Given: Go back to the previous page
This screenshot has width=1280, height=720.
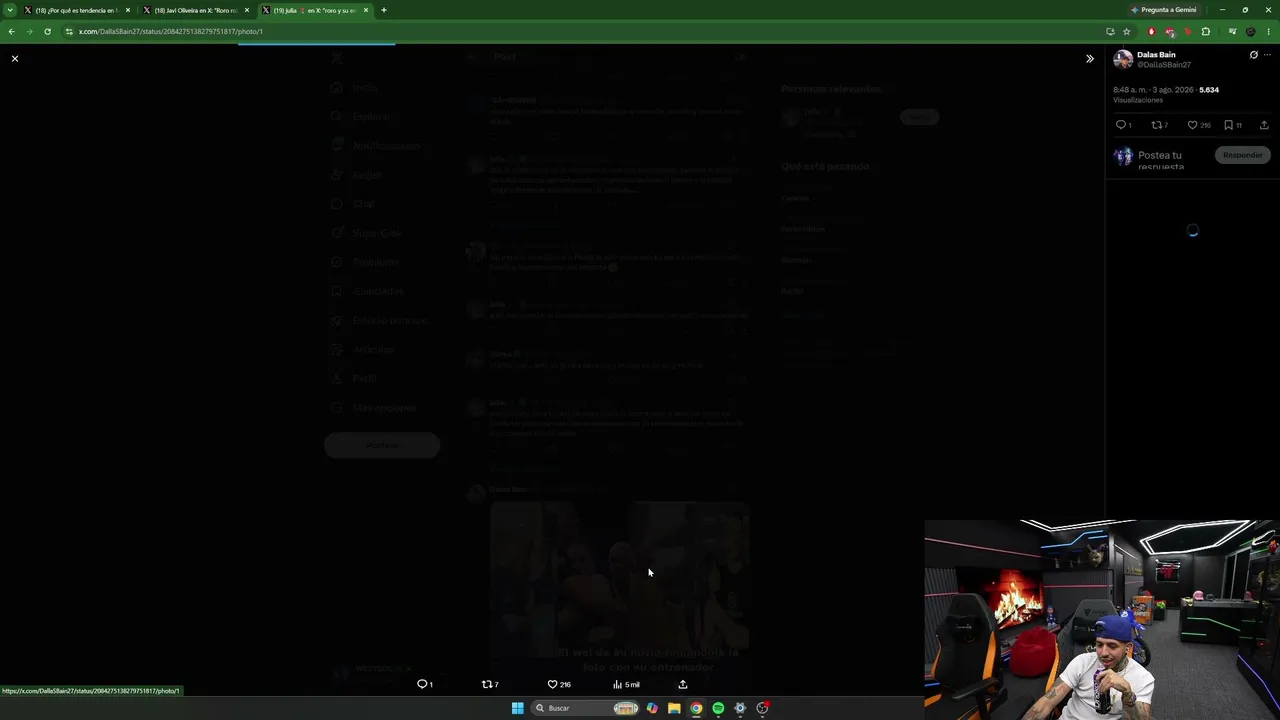Looking at the screenshot, I should point(11,31).
